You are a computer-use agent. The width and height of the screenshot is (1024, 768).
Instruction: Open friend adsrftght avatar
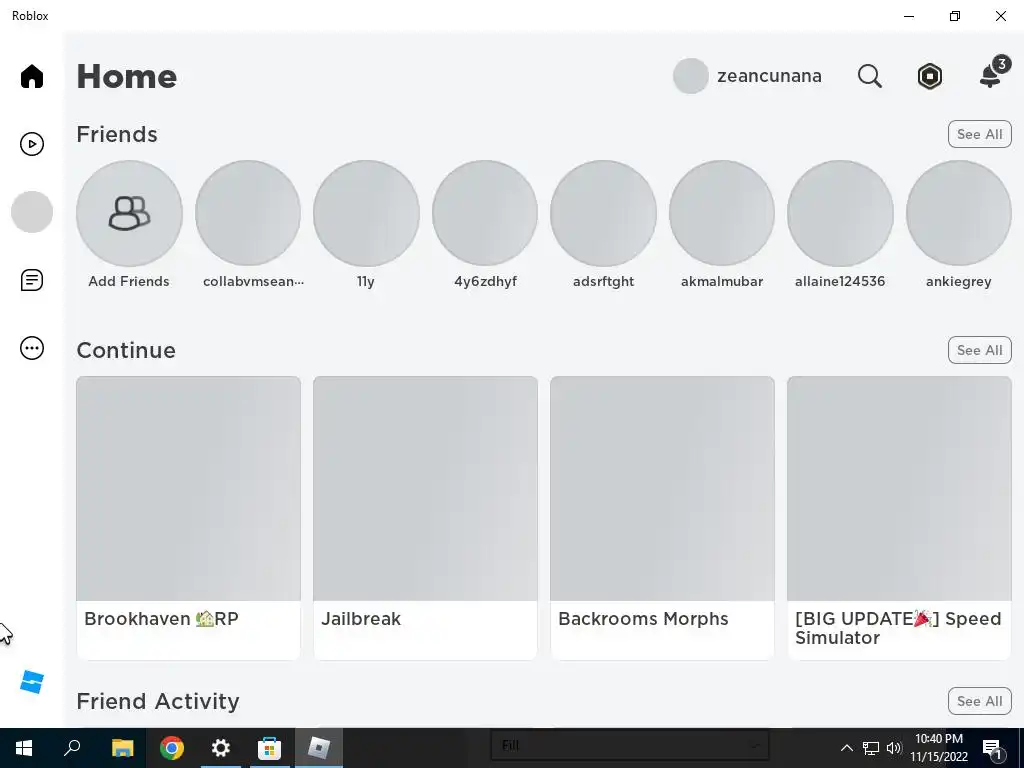(603, 213)
